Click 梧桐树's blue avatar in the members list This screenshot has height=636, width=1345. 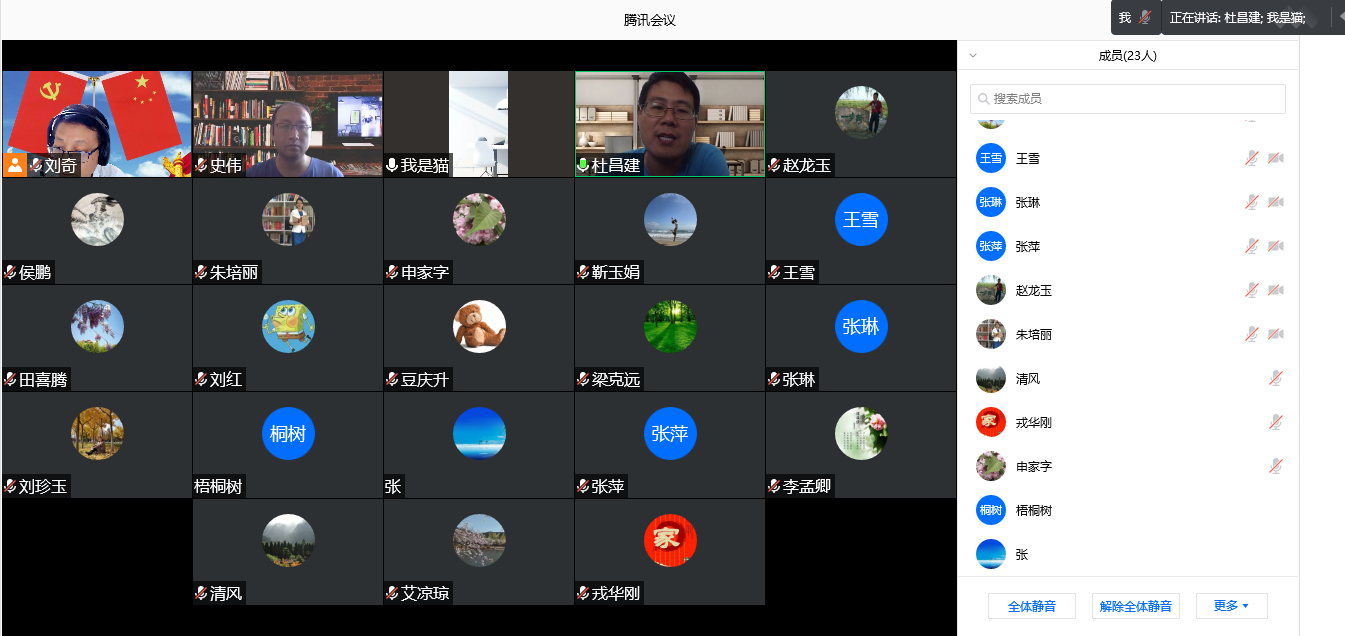coord(991,510)
